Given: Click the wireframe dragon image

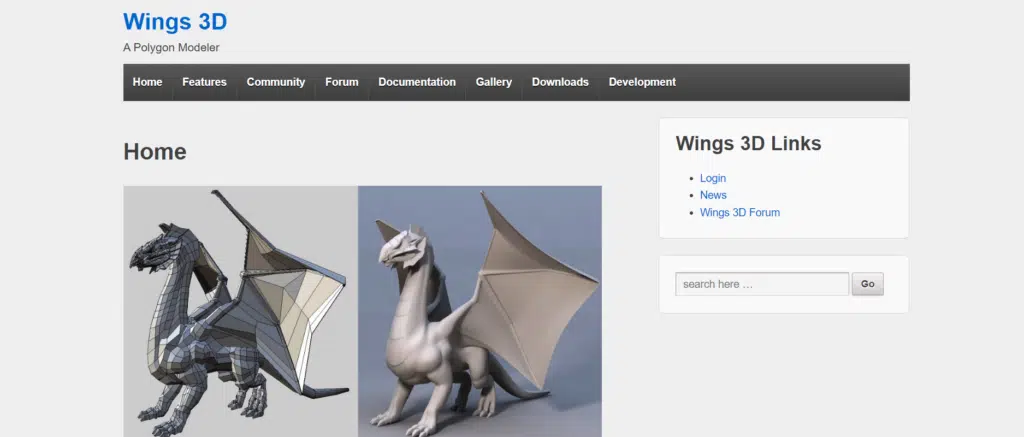Looking at the screenshot, I should 240,312.
